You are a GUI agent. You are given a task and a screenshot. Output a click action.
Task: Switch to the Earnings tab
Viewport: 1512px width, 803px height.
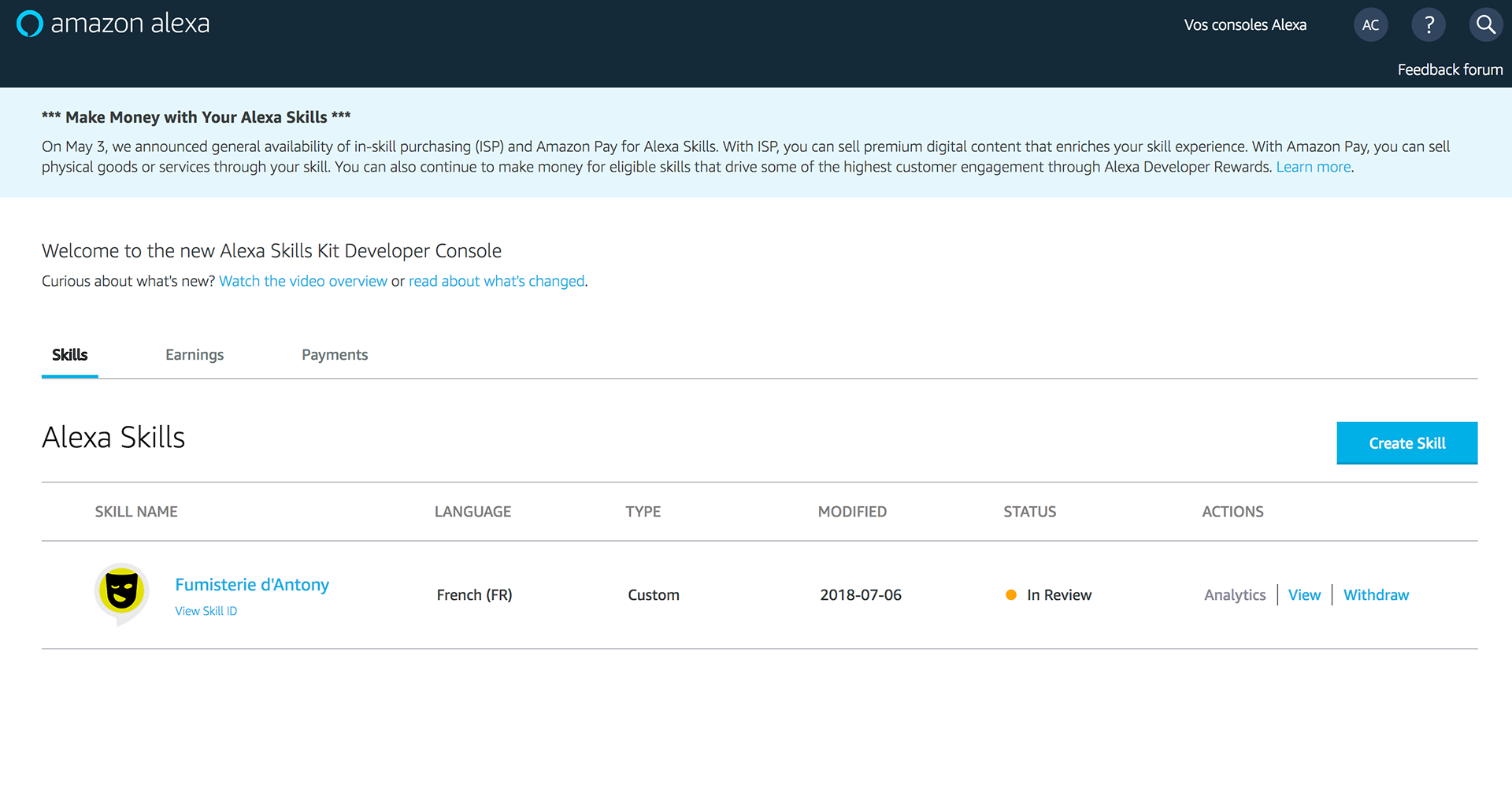(x=195, y=355)
